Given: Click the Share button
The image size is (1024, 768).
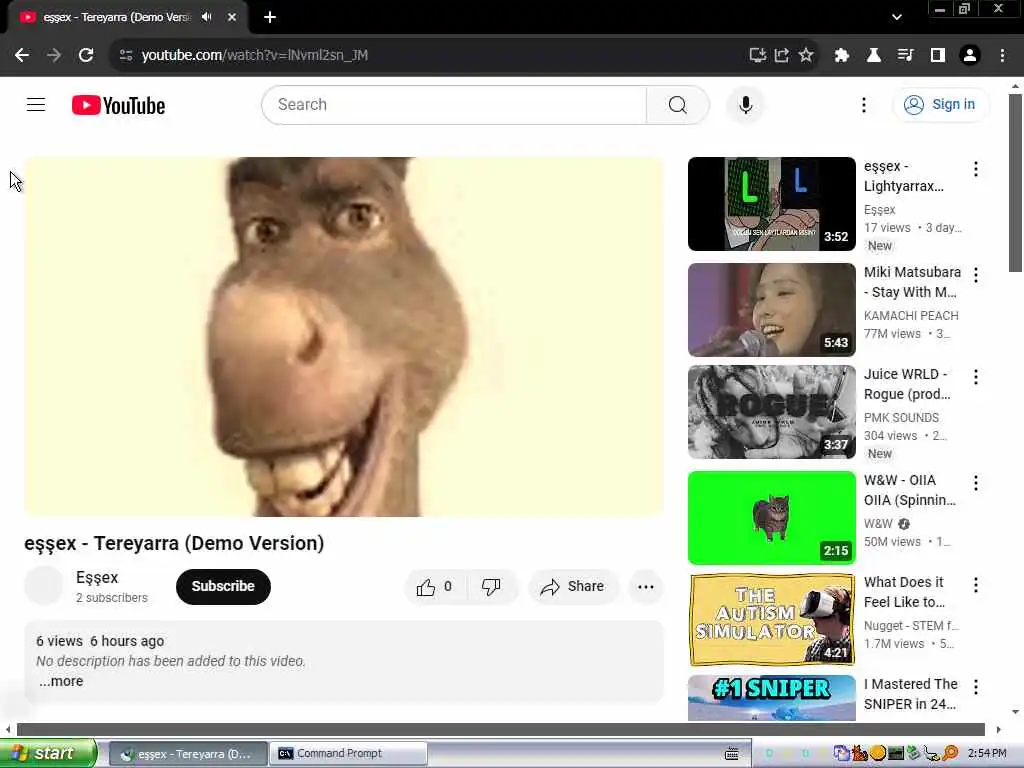Looking at the screenshot, I should pyautogui.click(x=573, y=586).
